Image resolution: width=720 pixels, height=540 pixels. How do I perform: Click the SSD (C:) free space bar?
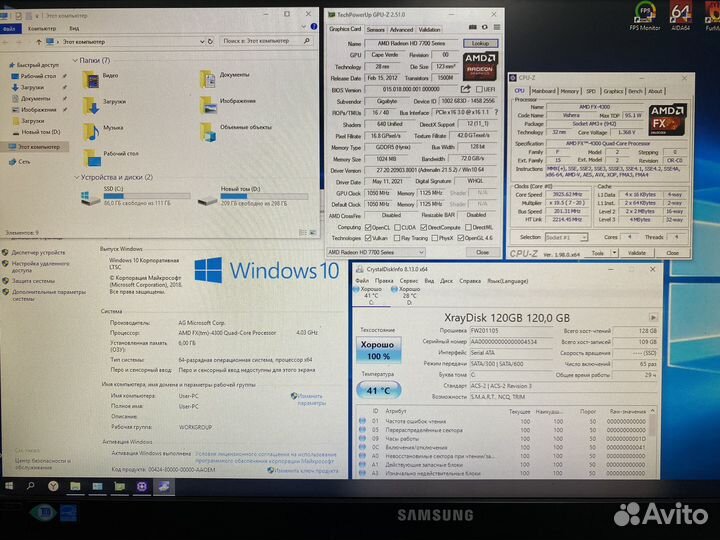coord(146,196)
